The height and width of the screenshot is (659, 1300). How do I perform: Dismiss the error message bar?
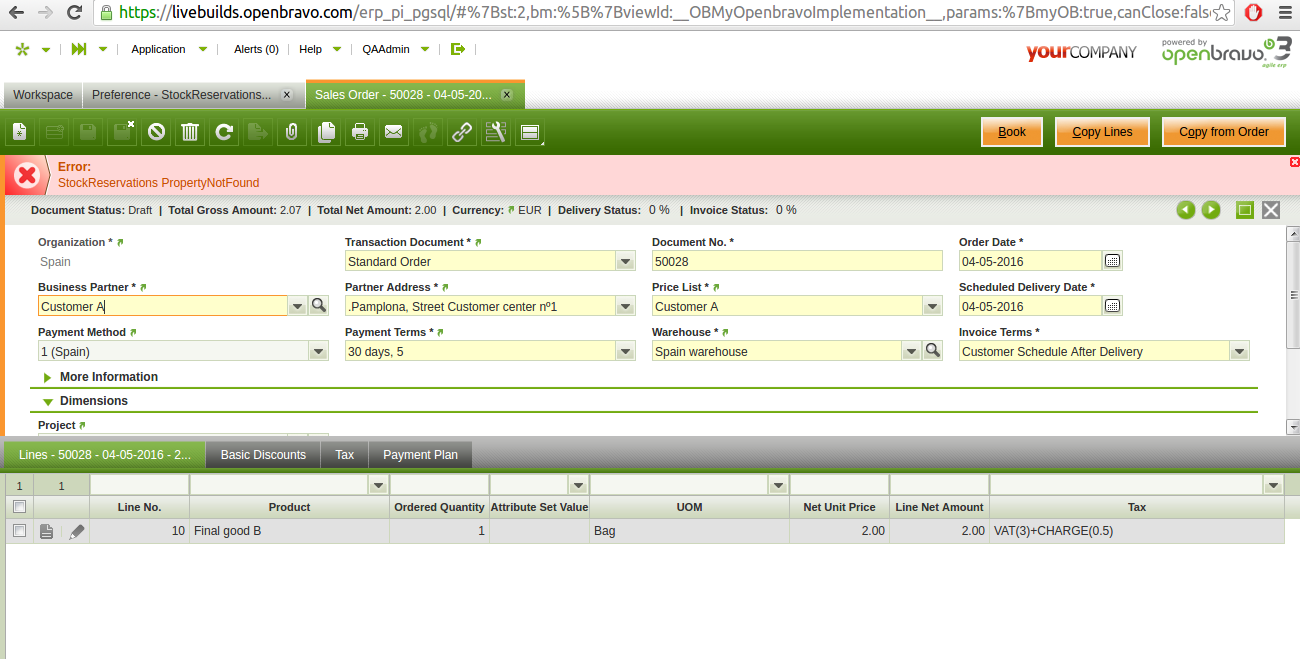click(x=1294, y=162)
